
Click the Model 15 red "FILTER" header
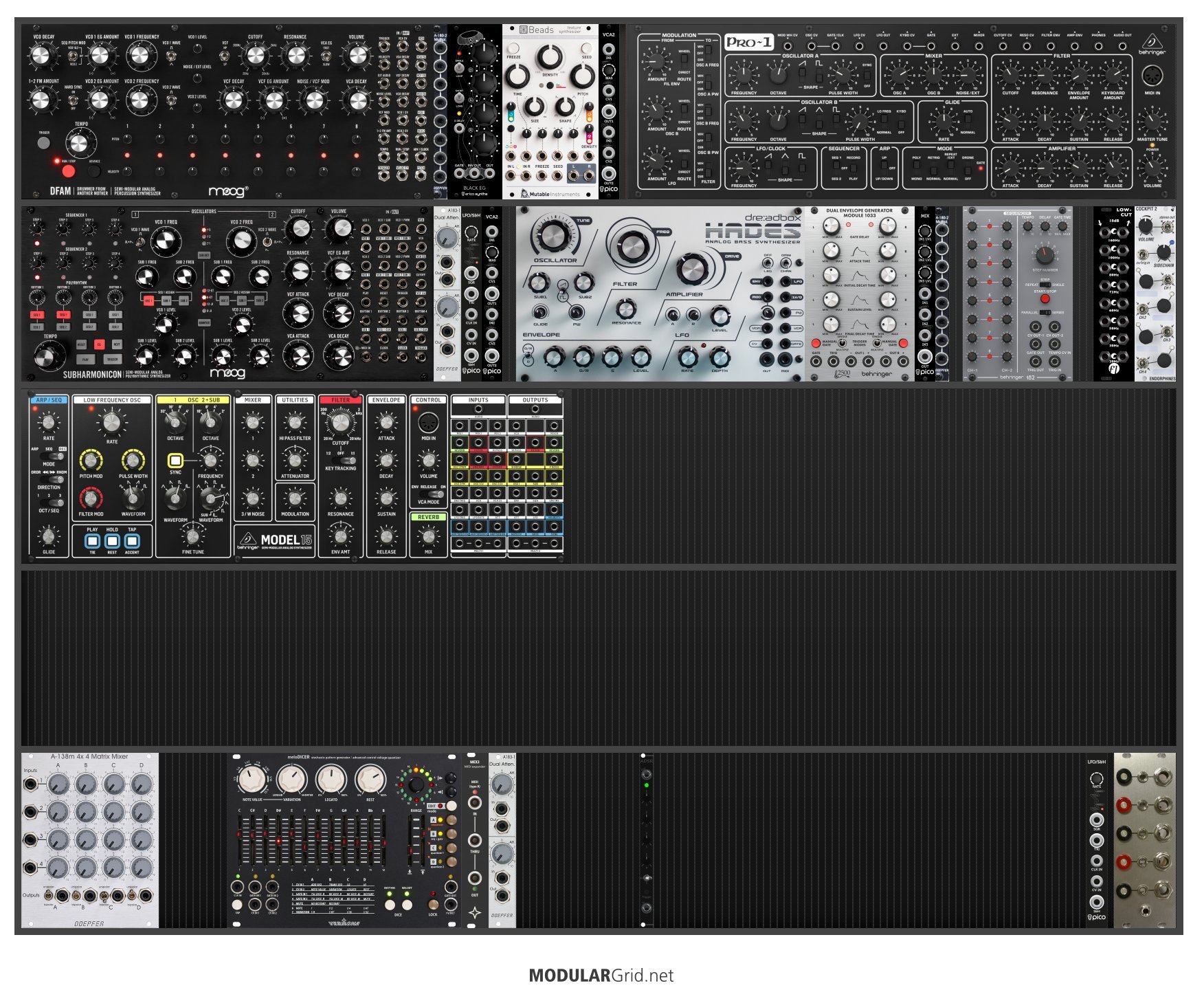341,400
